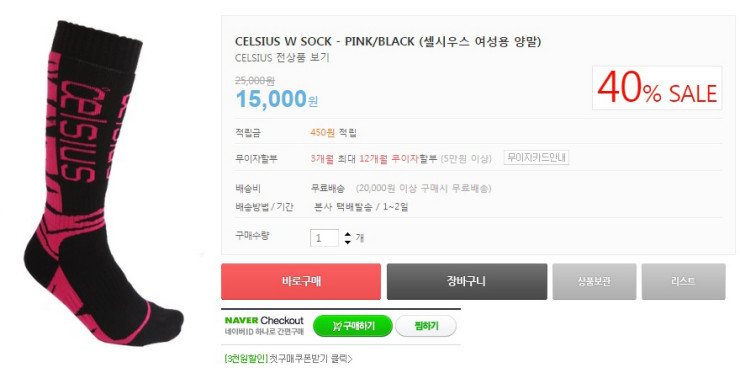Viewport: 740px width, 373px height.
Task: Click the CELSIUS W SOCK product title
Action: [388, 42]
